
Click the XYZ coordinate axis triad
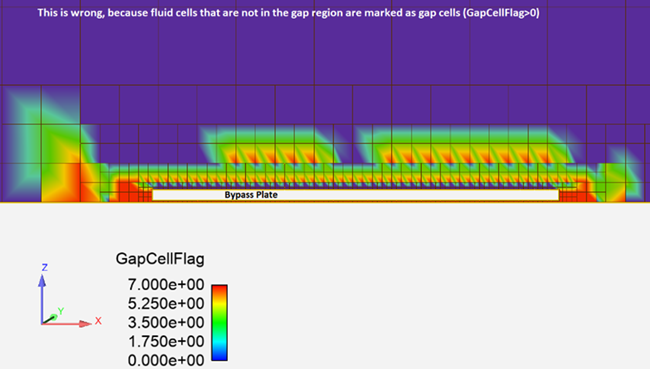tap(69, 295)
